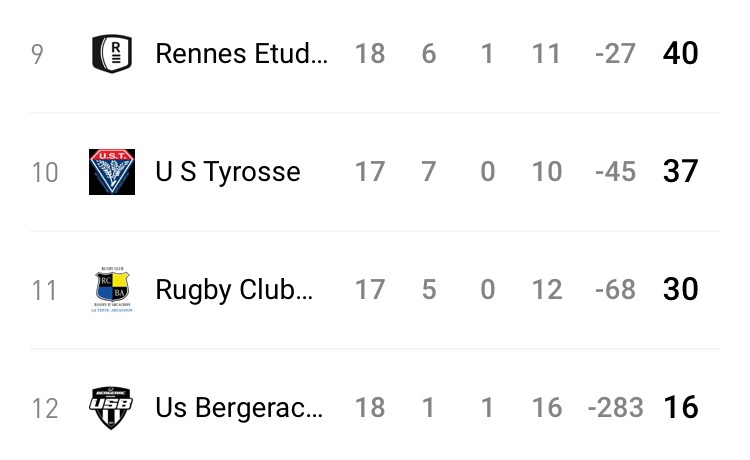Click rank number 10 in standings

tap(45, 172)
